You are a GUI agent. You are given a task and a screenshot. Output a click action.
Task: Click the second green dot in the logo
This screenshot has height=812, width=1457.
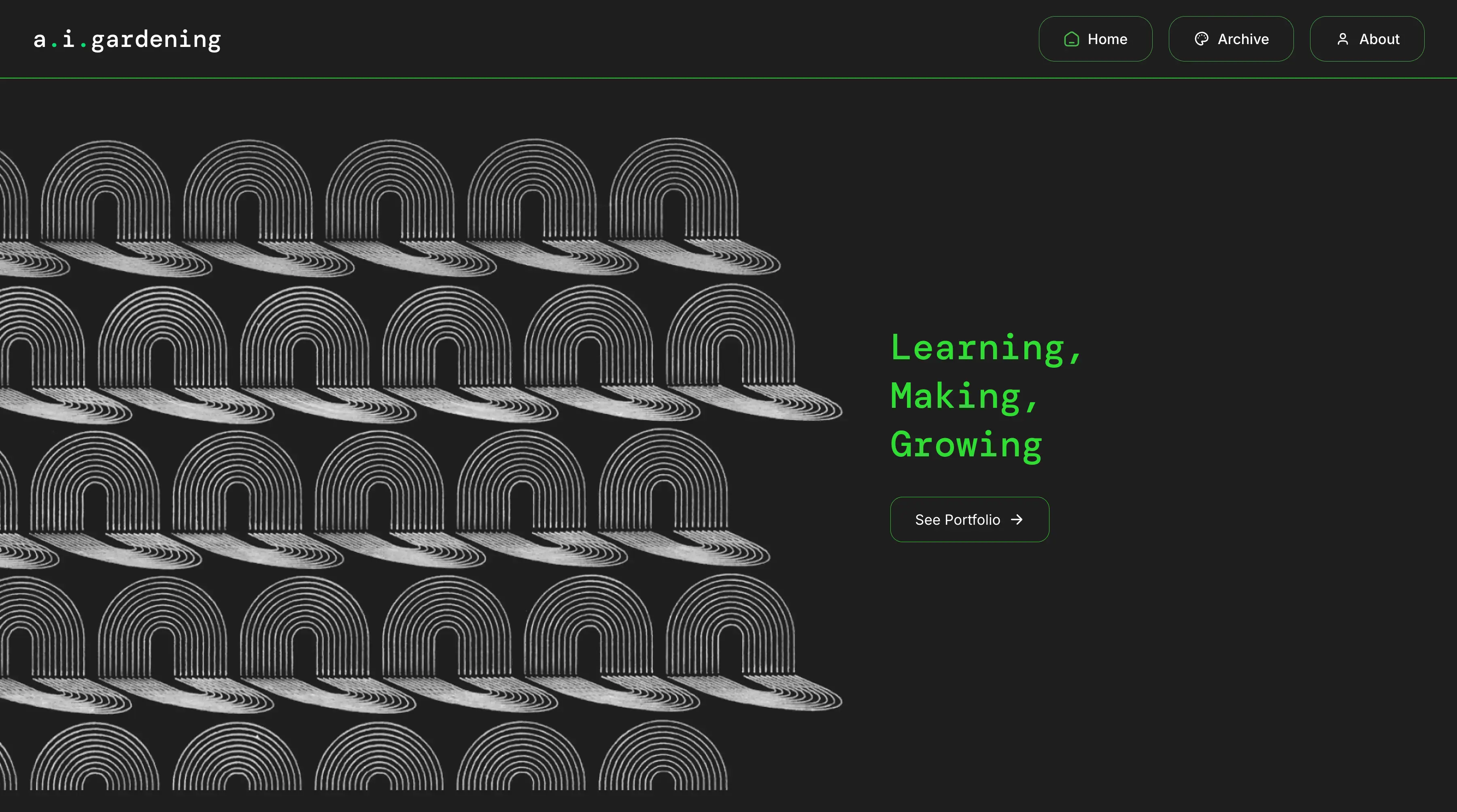point(83,45)
